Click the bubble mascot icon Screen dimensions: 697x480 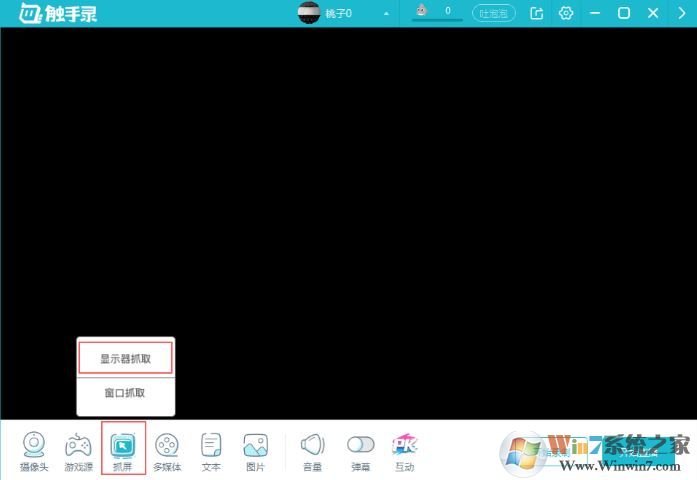421,10
